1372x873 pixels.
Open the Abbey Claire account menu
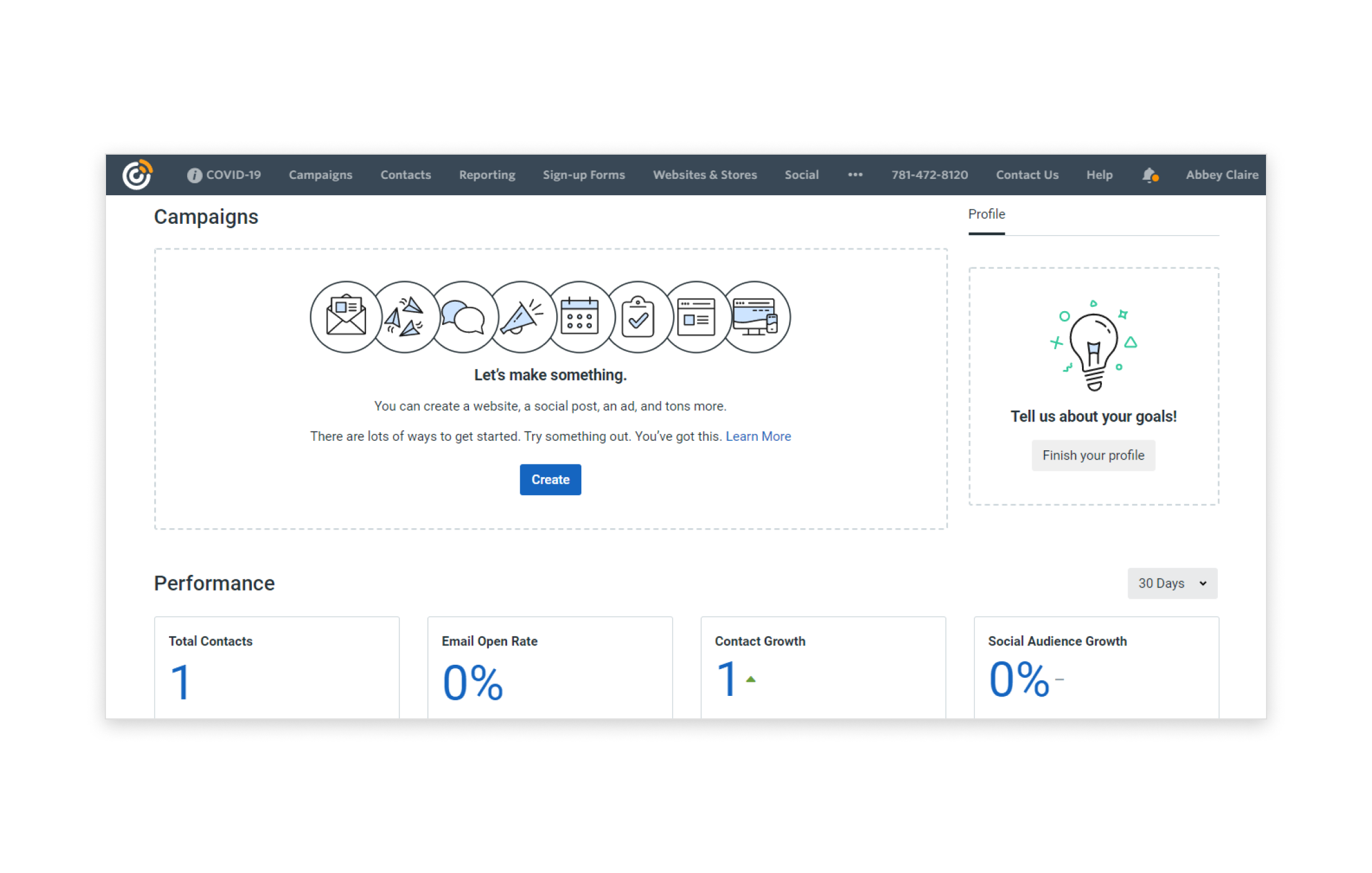(x=1222, y=175)
